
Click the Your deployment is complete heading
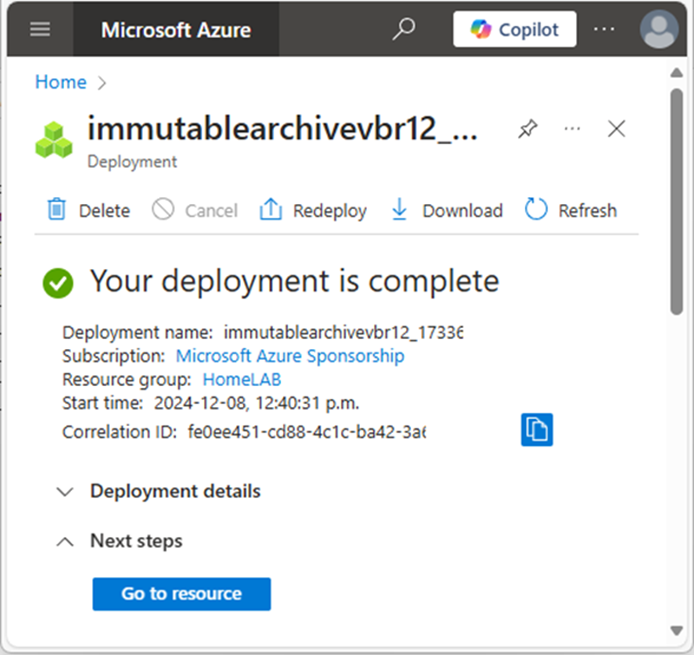click(295, 282)
